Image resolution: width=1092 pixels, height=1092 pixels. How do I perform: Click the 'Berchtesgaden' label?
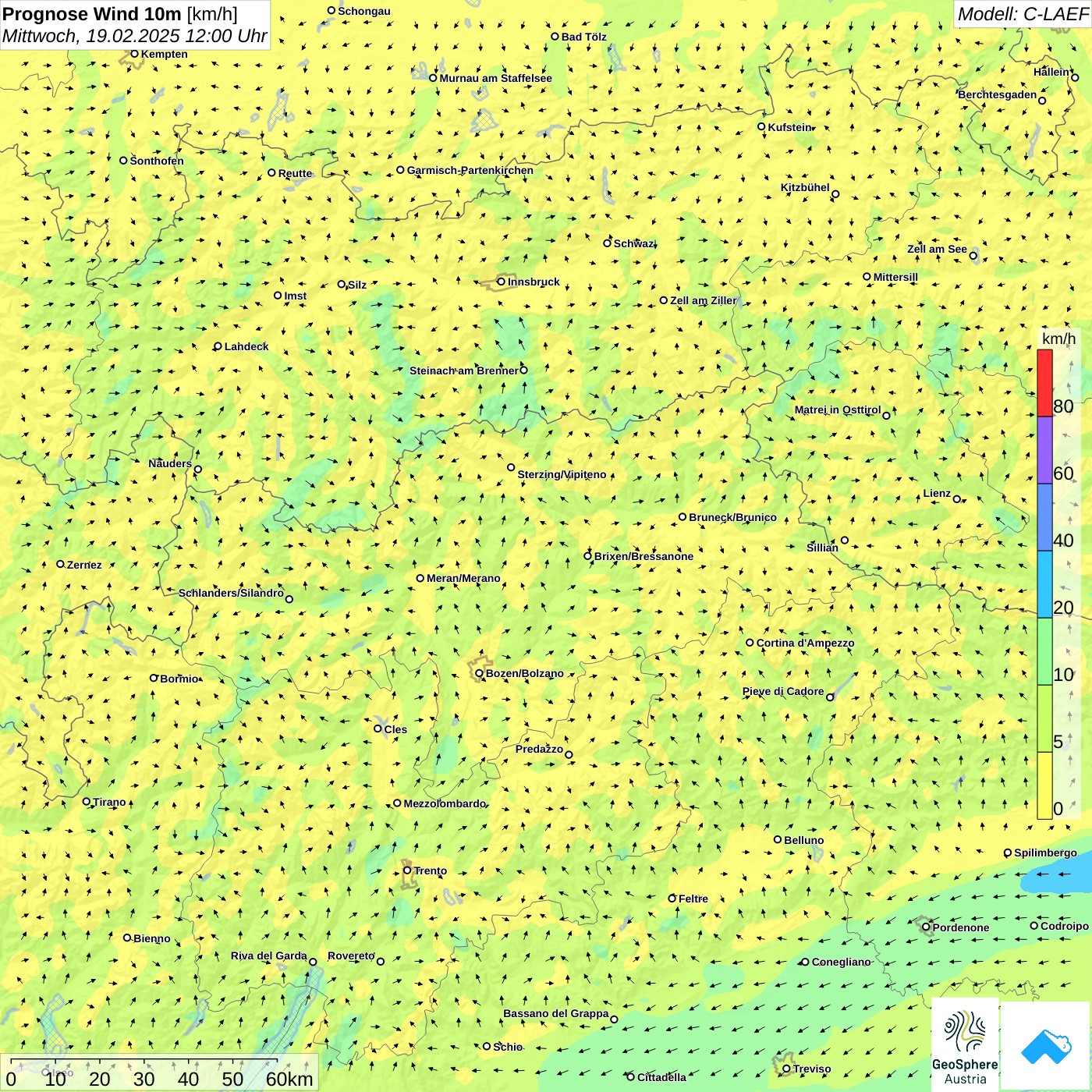(998, 94)
